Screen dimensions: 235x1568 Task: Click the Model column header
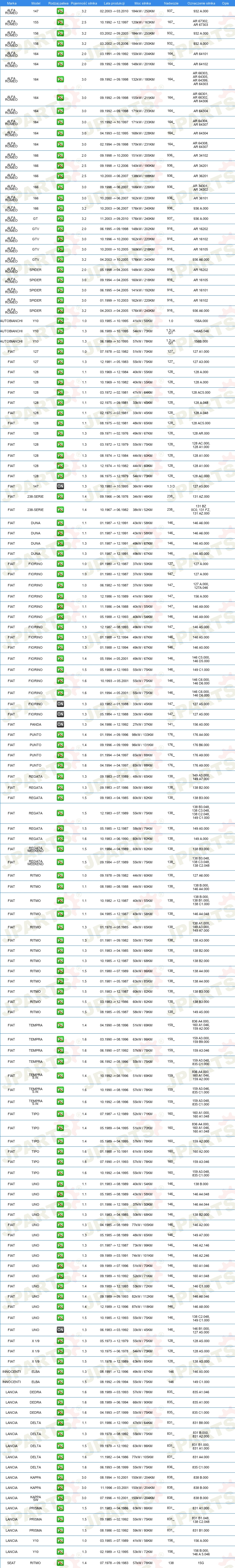tap(35, 3)
